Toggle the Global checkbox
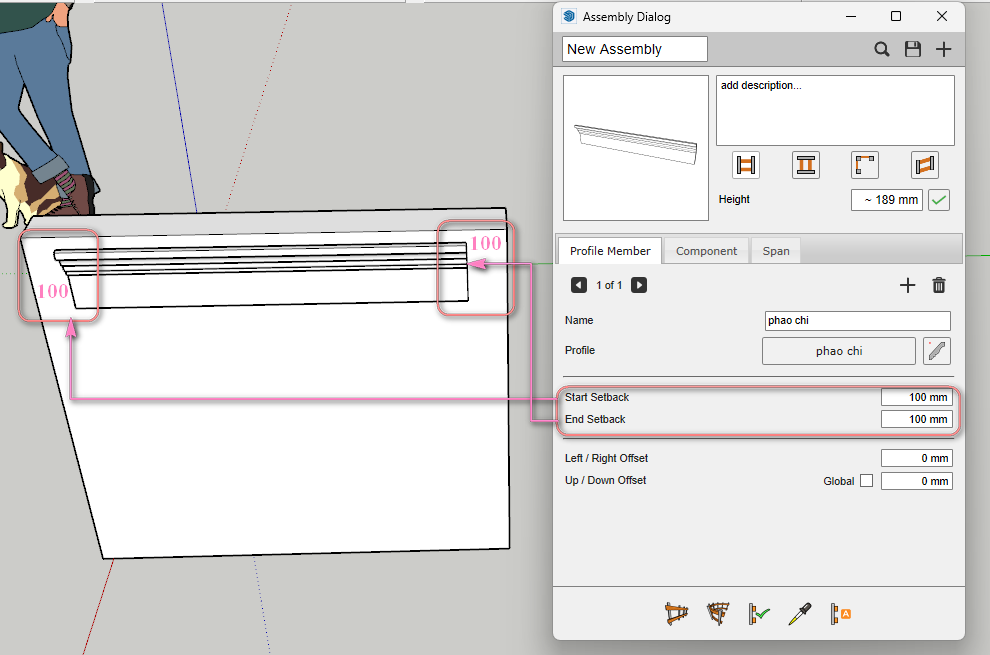This screenshot has height=655, width=990. click(866, 481)
